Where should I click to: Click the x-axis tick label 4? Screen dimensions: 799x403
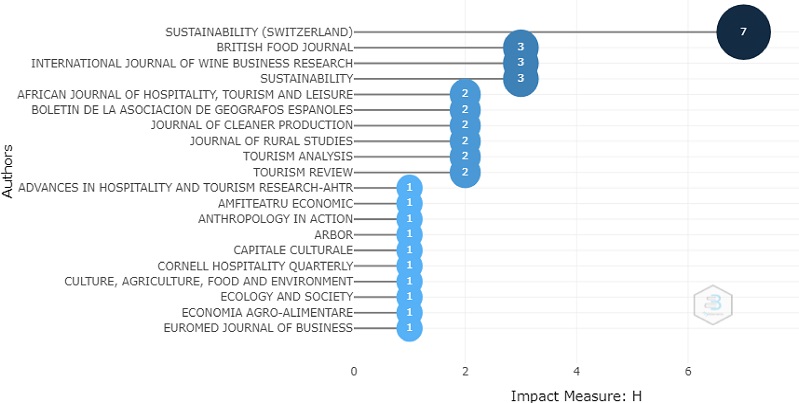(576, 371)
